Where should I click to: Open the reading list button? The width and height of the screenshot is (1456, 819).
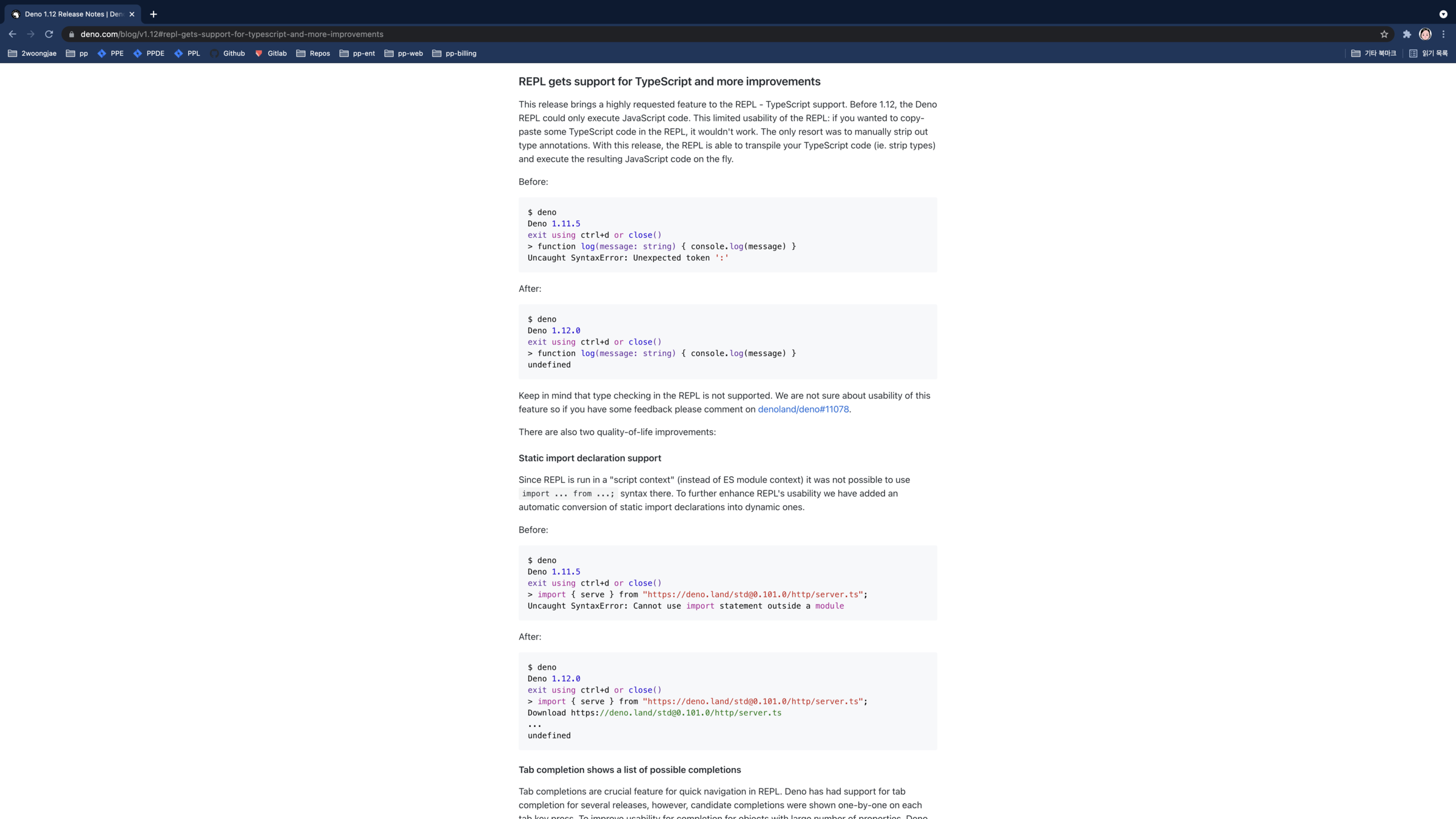coord(1429,53)
